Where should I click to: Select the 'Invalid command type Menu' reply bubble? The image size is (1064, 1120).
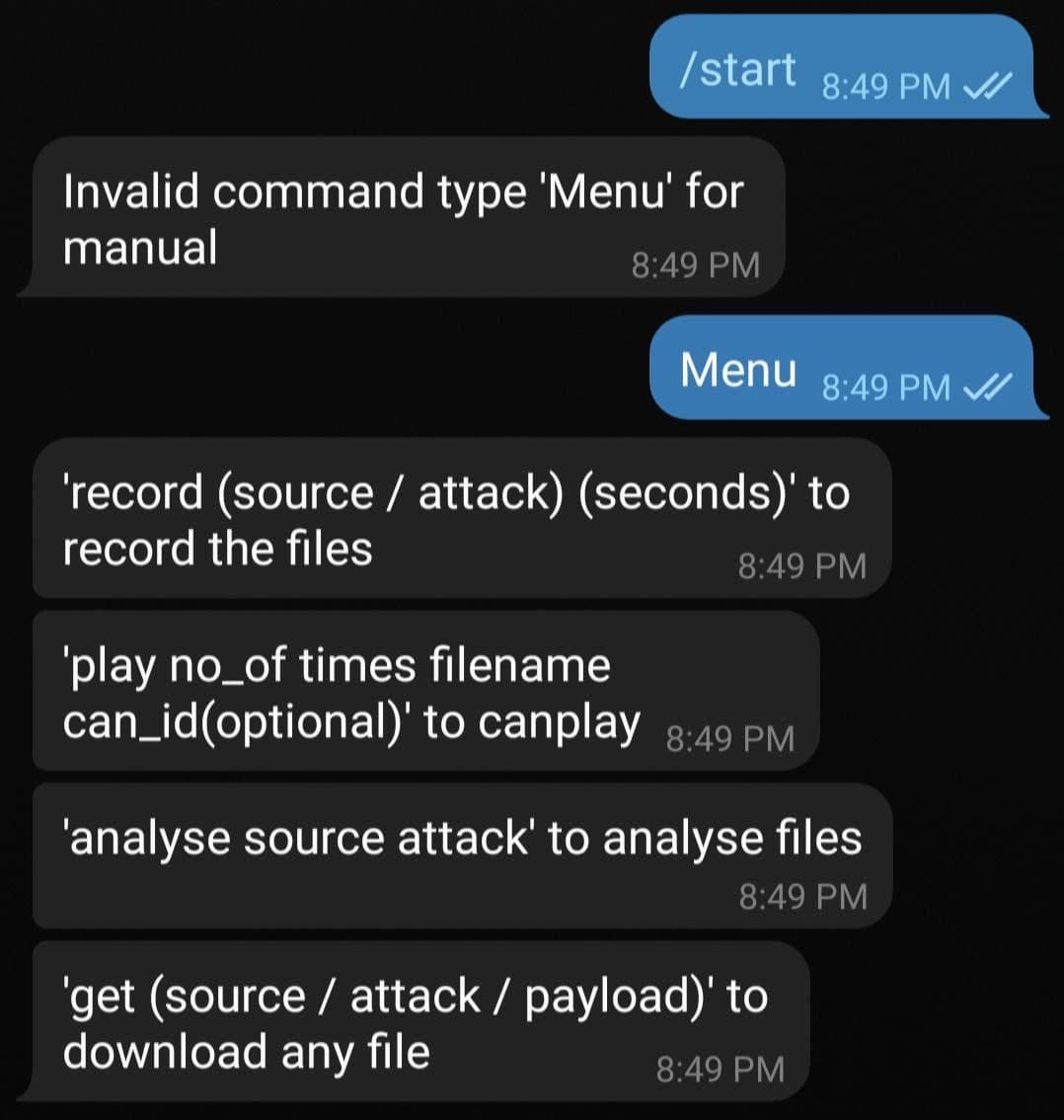[401, 217]
